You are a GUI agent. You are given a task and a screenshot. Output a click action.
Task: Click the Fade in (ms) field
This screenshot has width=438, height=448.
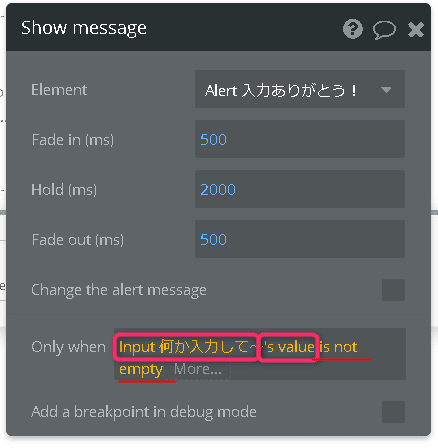300,139
